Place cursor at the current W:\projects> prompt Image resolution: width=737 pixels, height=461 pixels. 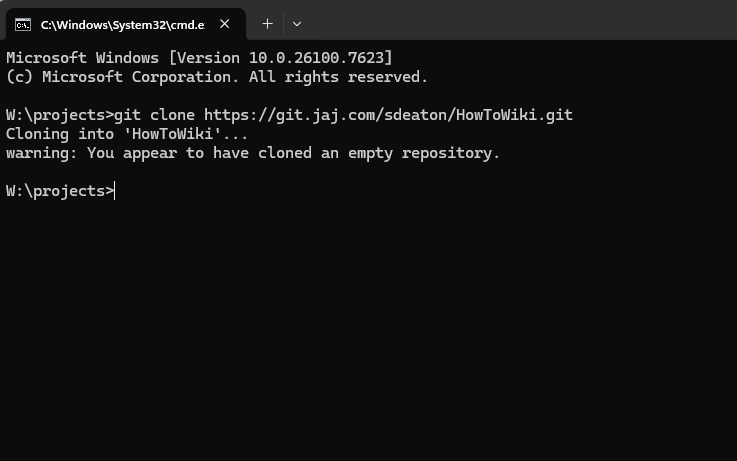[x=116, y=191]
